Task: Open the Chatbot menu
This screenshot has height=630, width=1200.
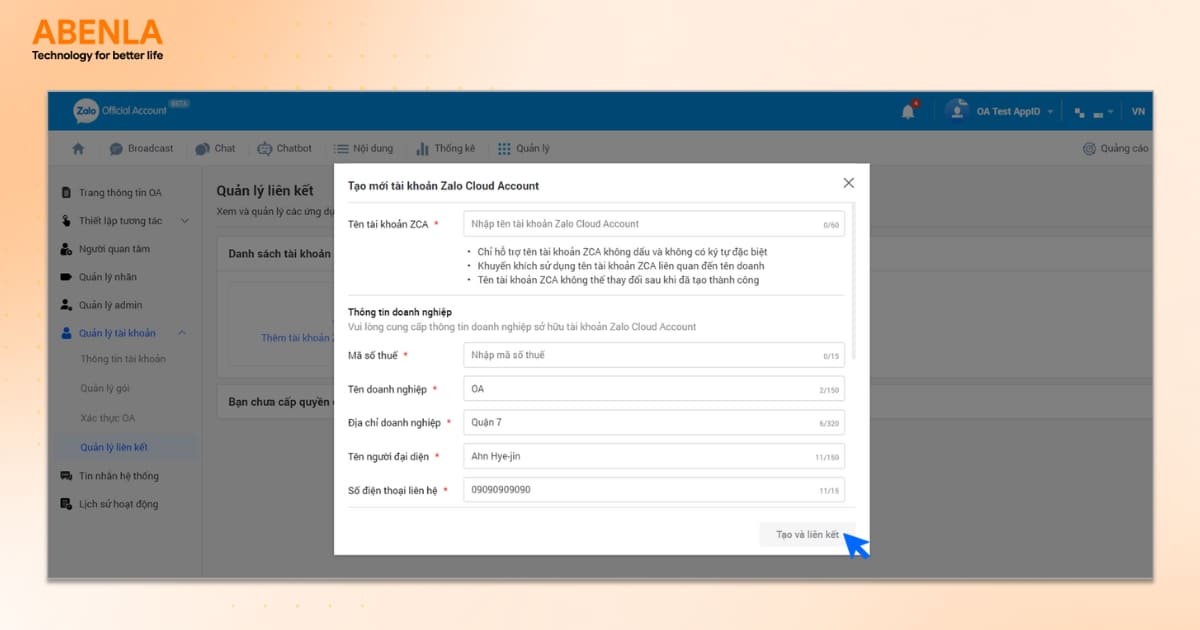Action: (285, 148)
